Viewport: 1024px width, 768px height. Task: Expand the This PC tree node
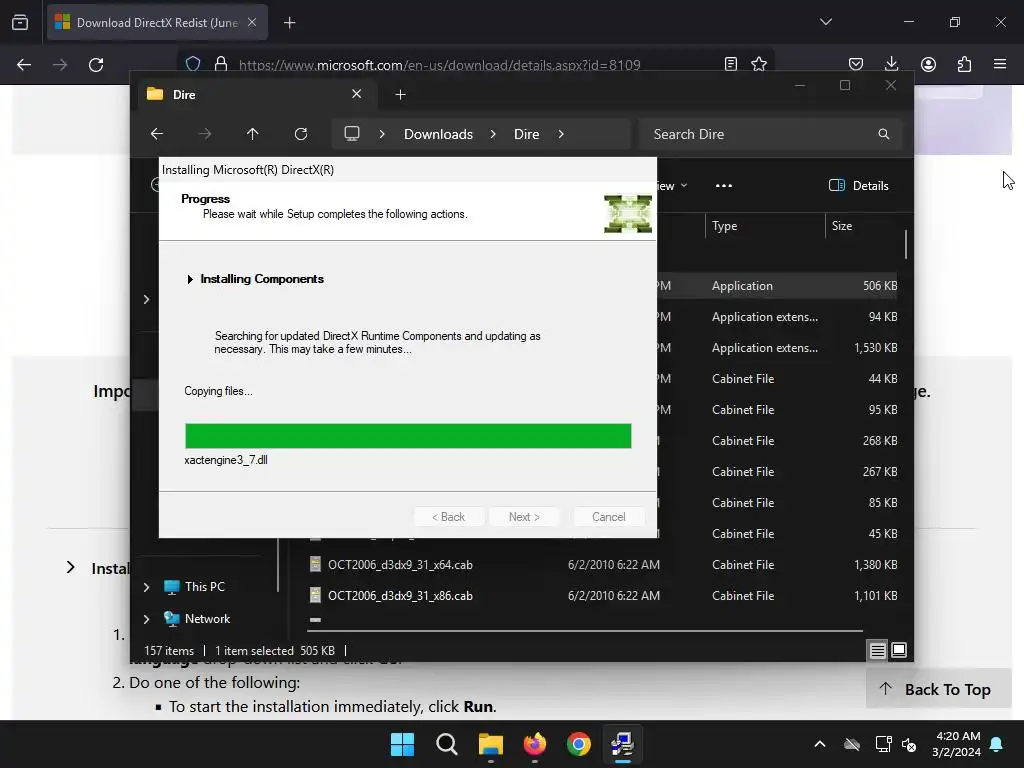click(x=146, y=587)
